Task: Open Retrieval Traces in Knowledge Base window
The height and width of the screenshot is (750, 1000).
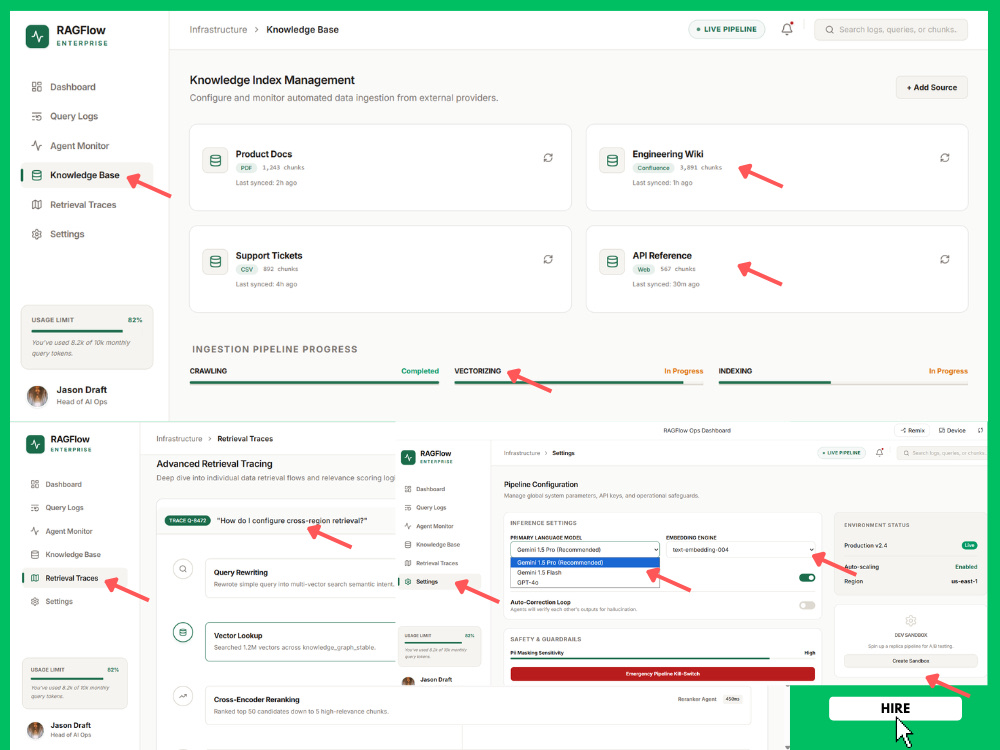Action: tap(83, 205)
